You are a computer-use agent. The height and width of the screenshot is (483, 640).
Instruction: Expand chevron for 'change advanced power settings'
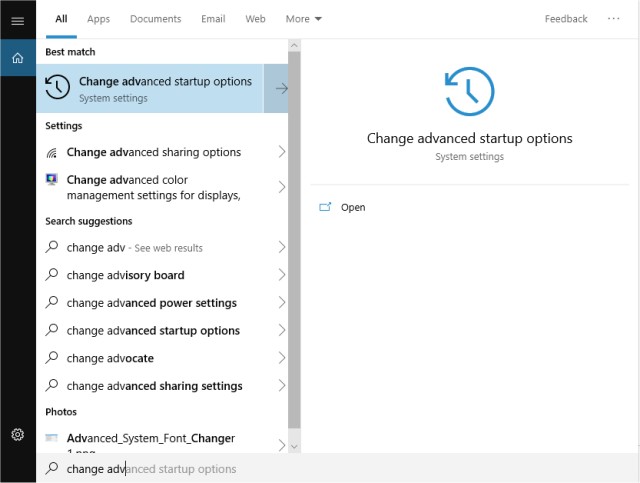point(282,303)
